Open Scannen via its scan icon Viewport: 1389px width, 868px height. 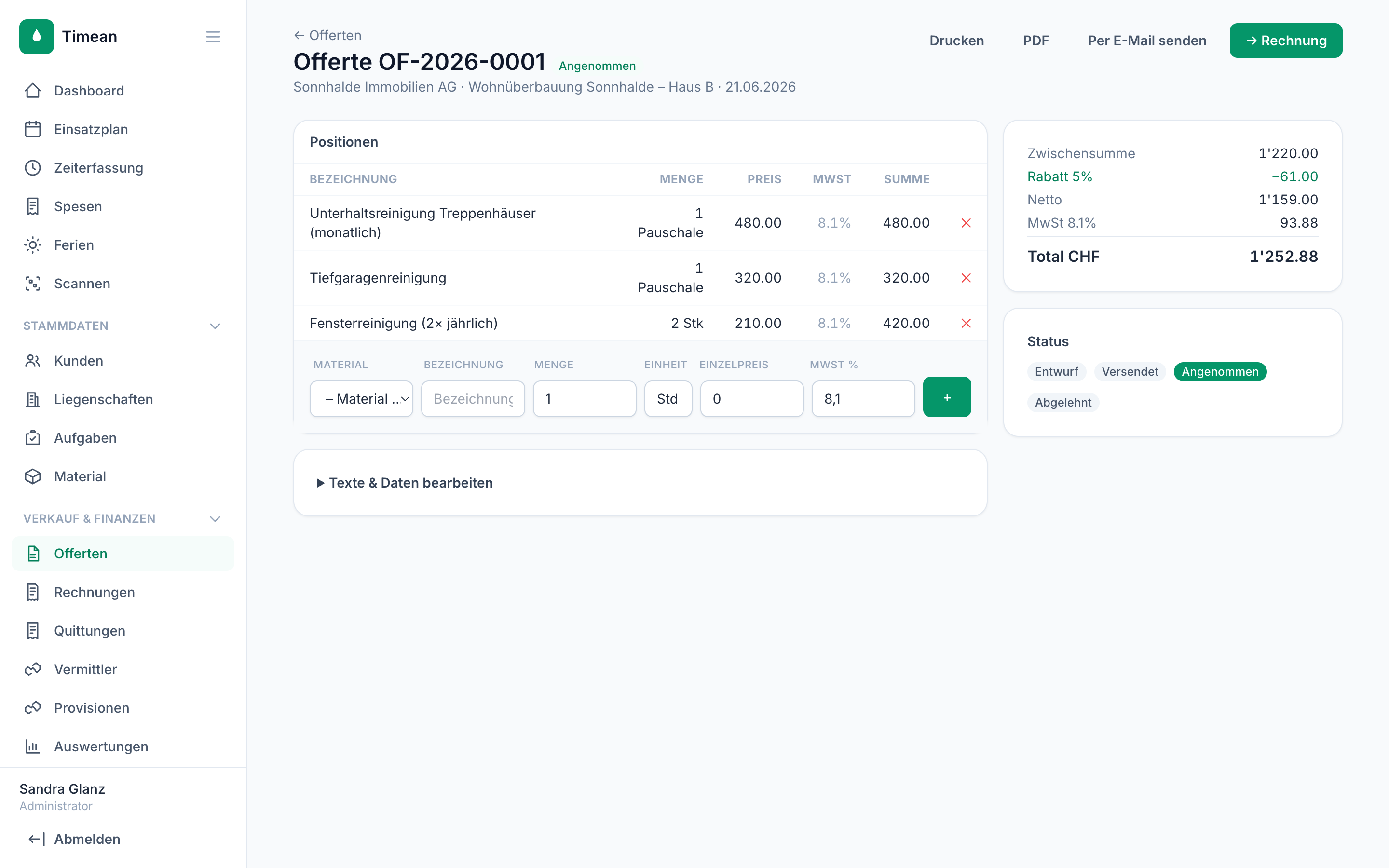point(33,284)
